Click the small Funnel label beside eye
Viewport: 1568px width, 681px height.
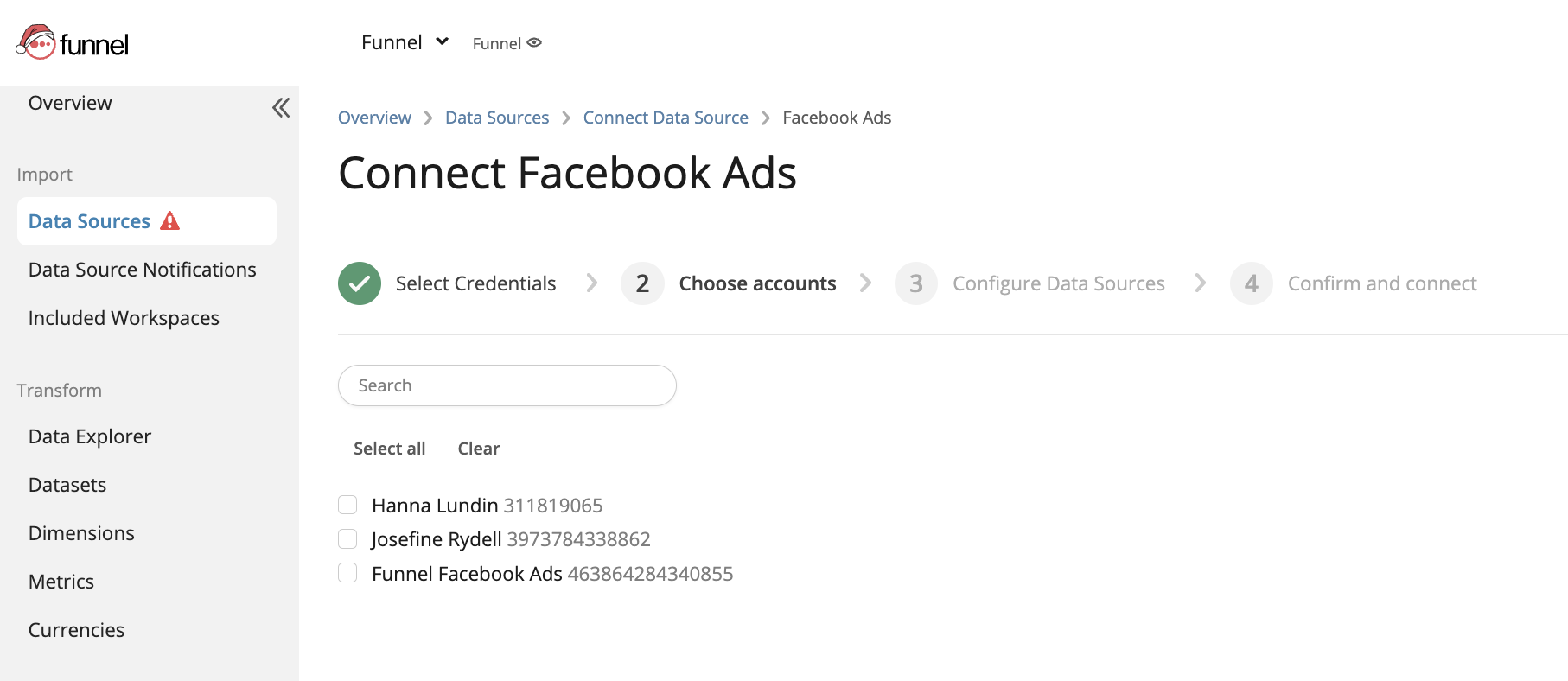pyautogui.click(x=497, y=43)
